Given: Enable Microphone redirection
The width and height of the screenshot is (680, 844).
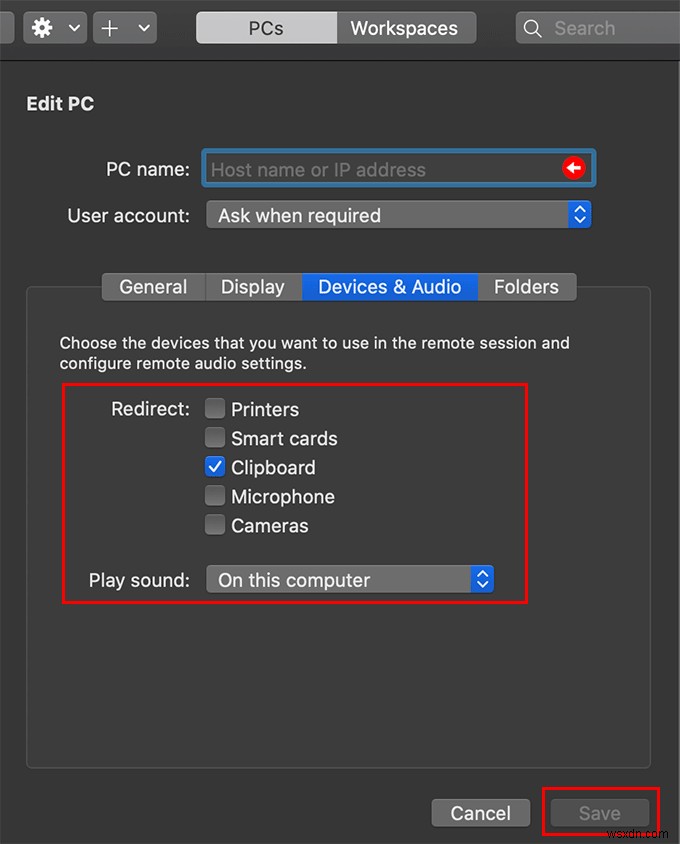Looking at the screenshot, I should [215, 496].
